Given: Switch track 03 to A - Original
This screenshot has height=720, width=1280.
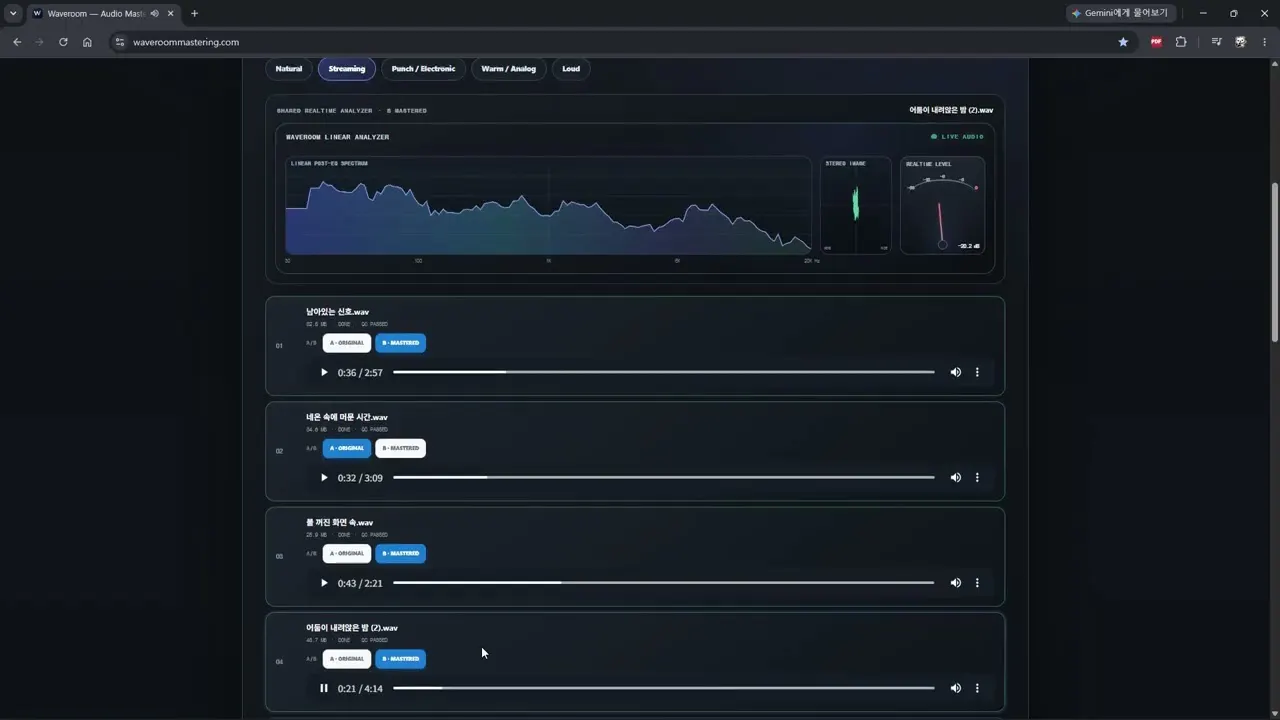Looking at the screenshot, I should [x=347, y=553].
